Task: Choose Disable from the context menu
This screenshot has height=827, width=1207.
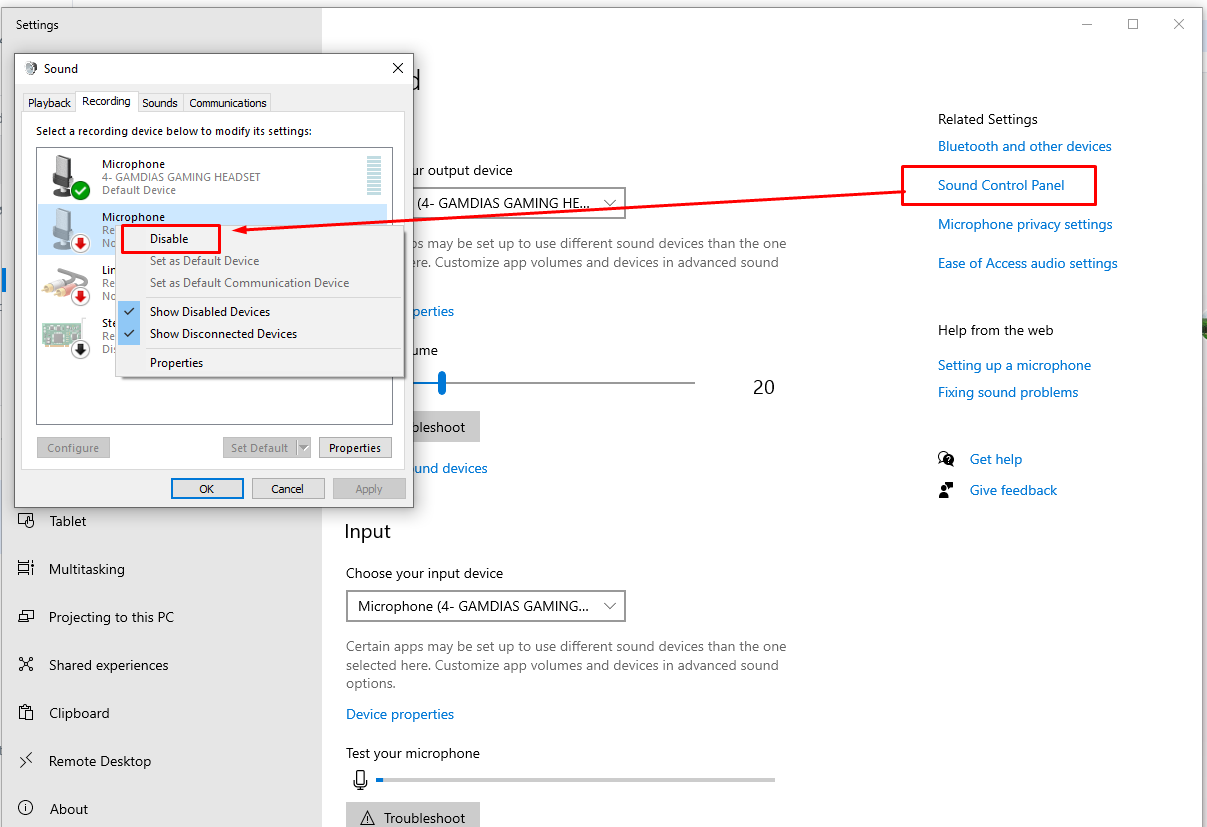Action: click(169, 239)
